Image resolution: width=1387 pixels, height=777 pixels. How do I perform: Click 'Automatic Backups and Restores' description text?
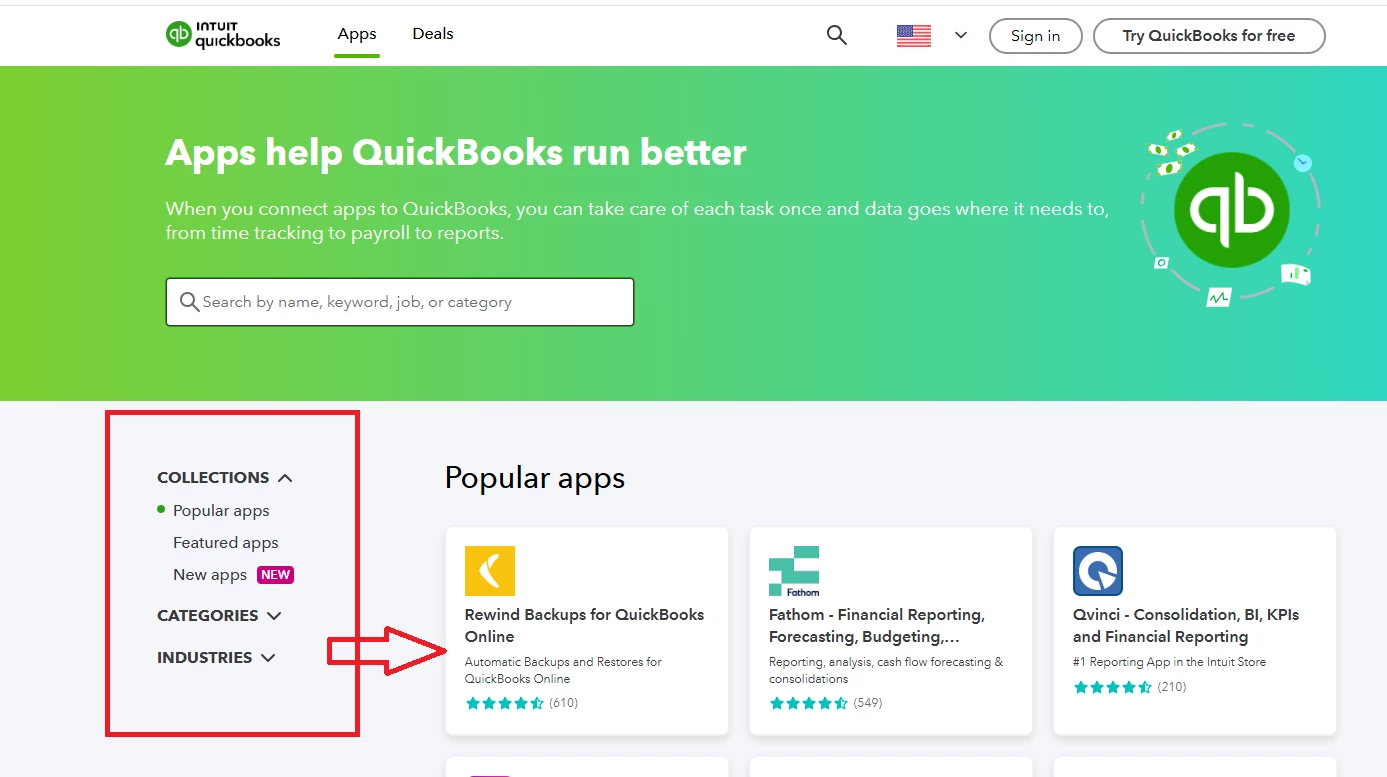pyautogui.click(x=563, y=670)
